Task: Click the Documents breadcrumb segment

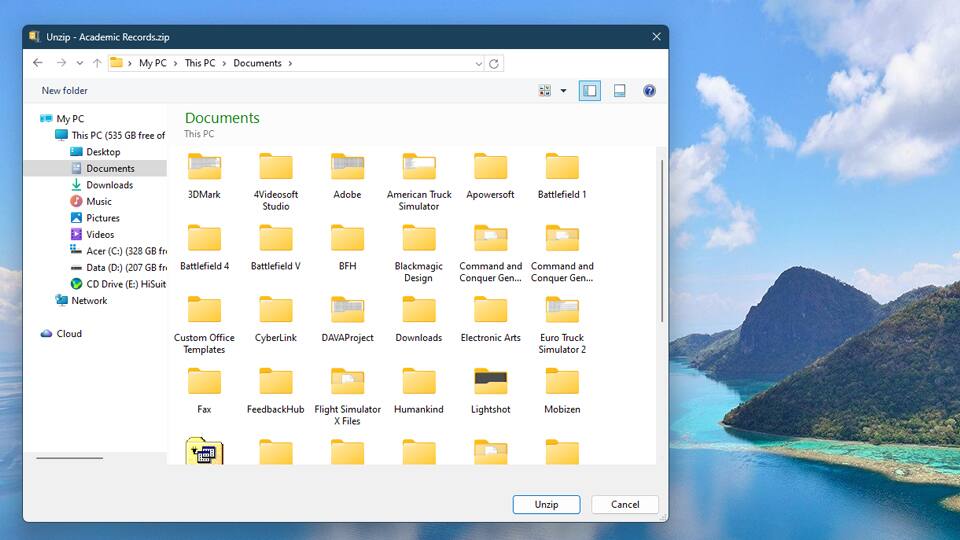Action: (257, 63)
